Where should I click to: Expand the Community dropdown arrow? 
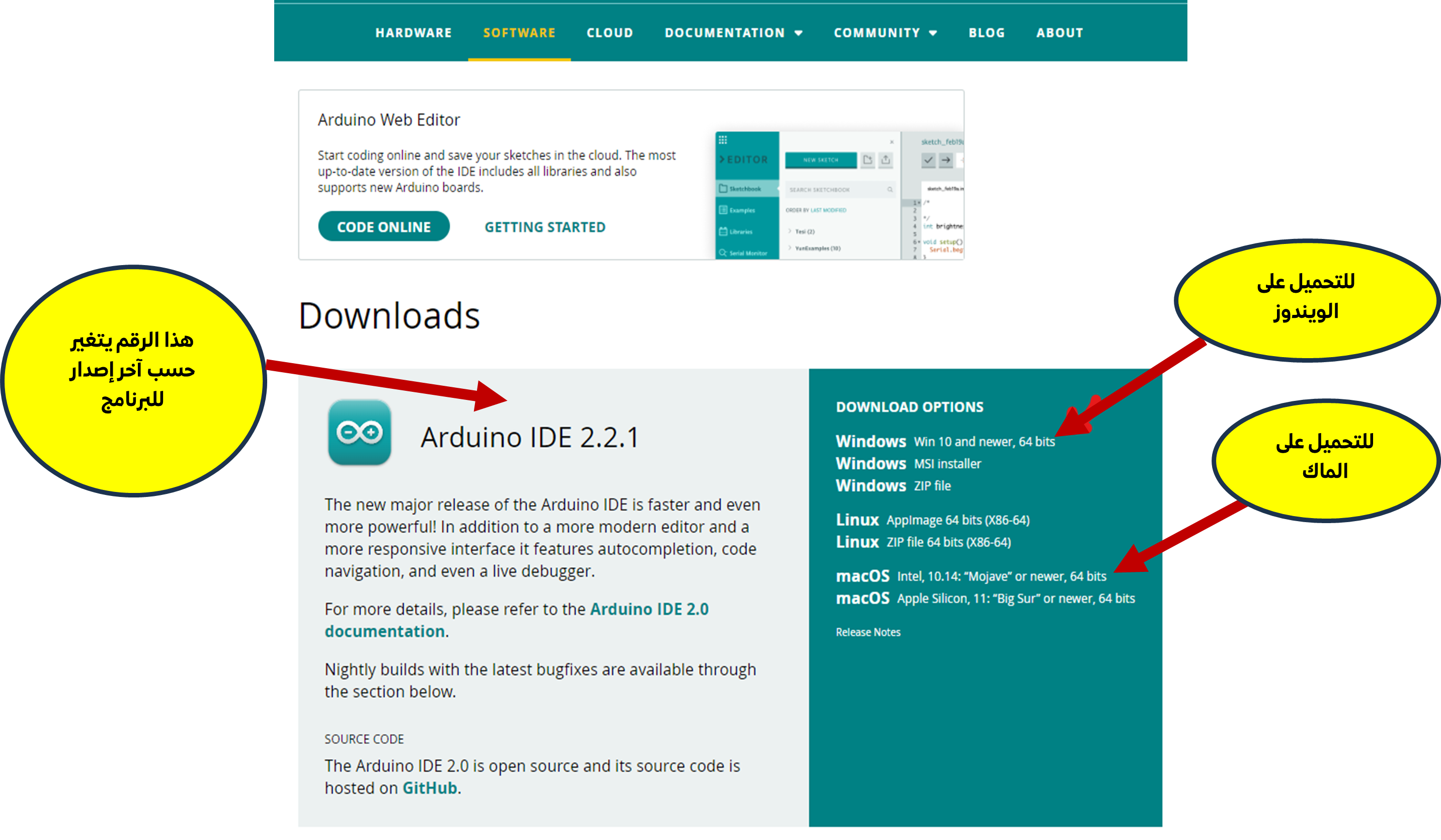(x=933, y=33)
